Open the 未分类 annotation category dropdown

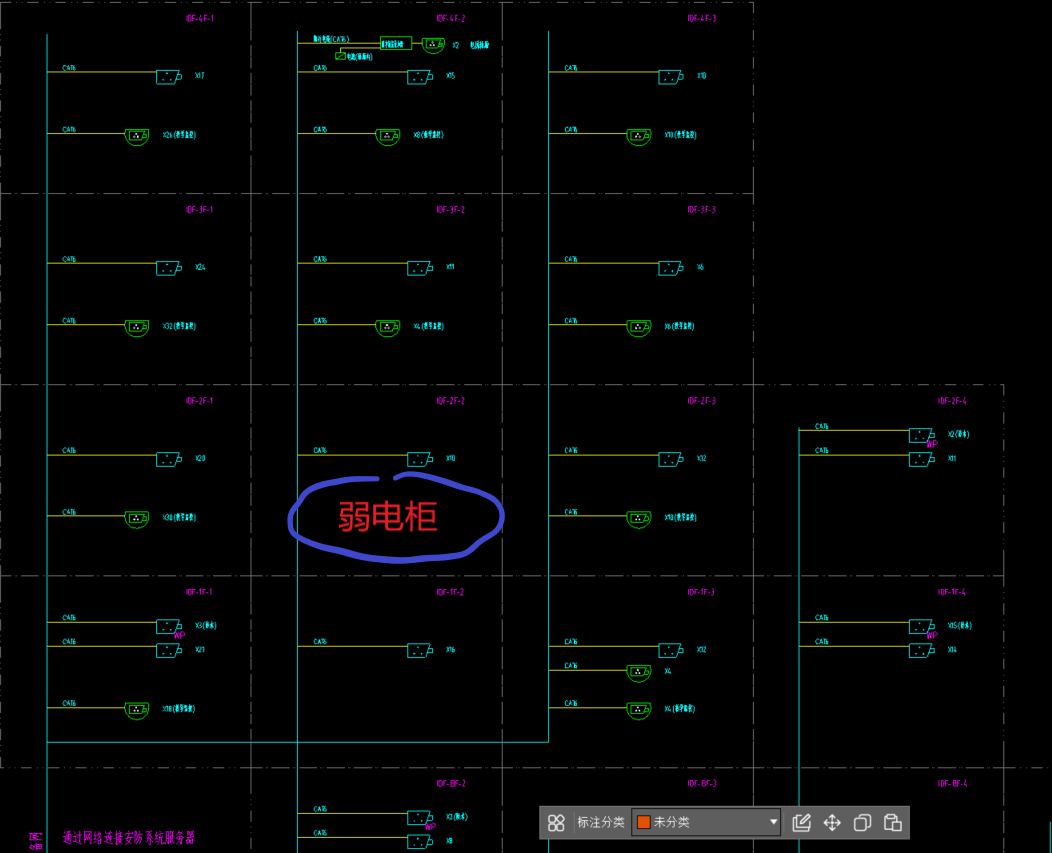(x=706, y=822)
